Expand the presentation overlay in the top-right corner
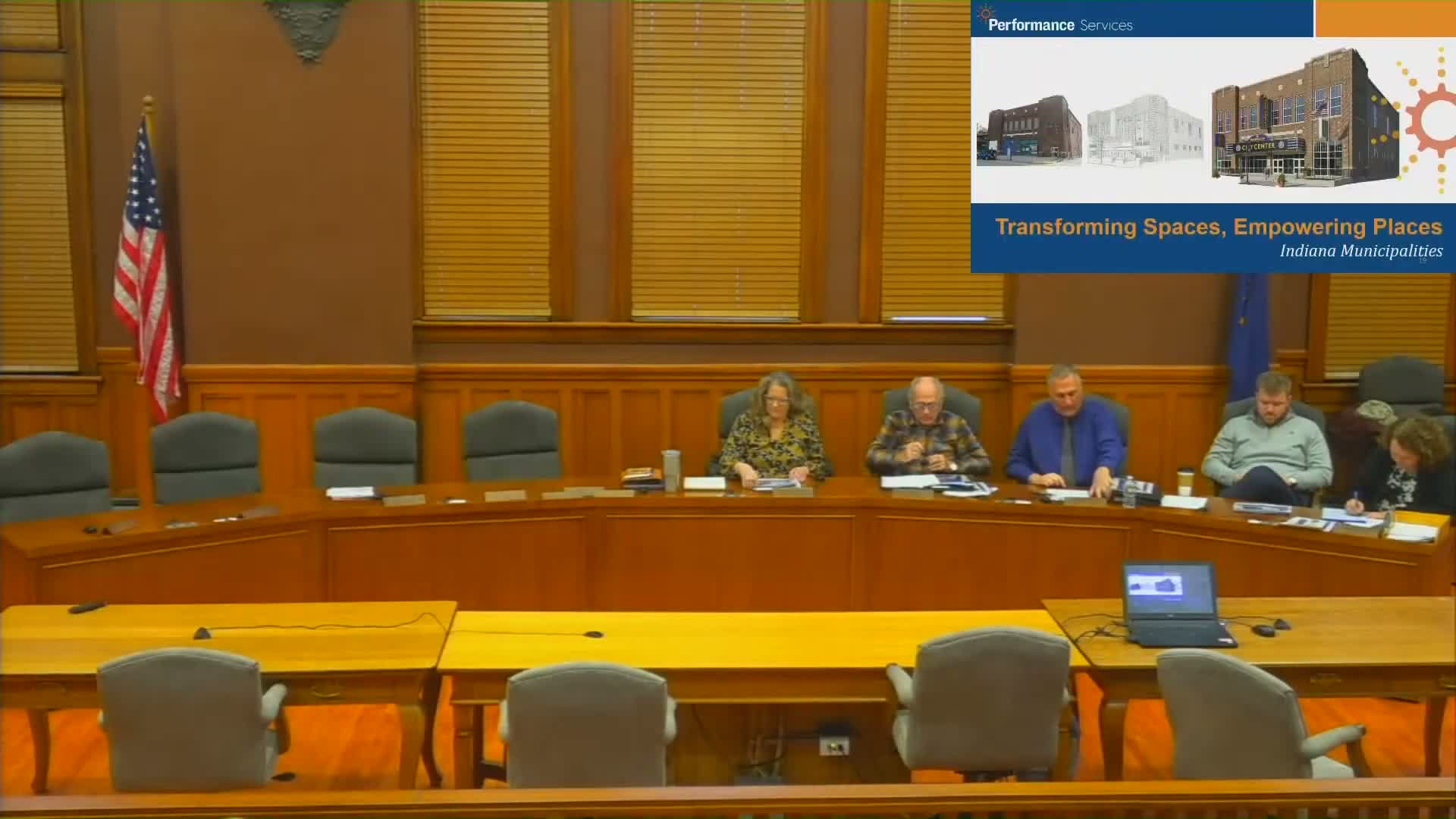The image size is (1456, 819). click(x=1213, y=136)
